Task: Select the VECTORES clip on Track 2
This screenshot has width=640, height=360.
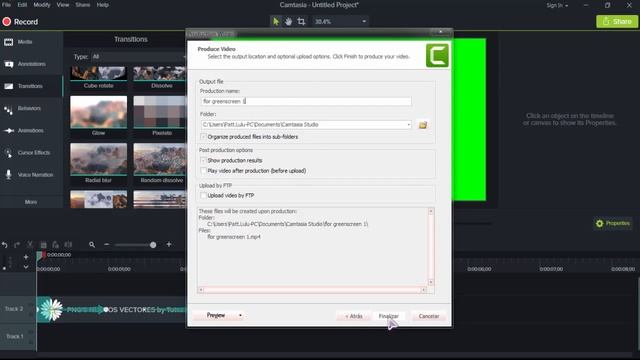Action: (111, 310)
